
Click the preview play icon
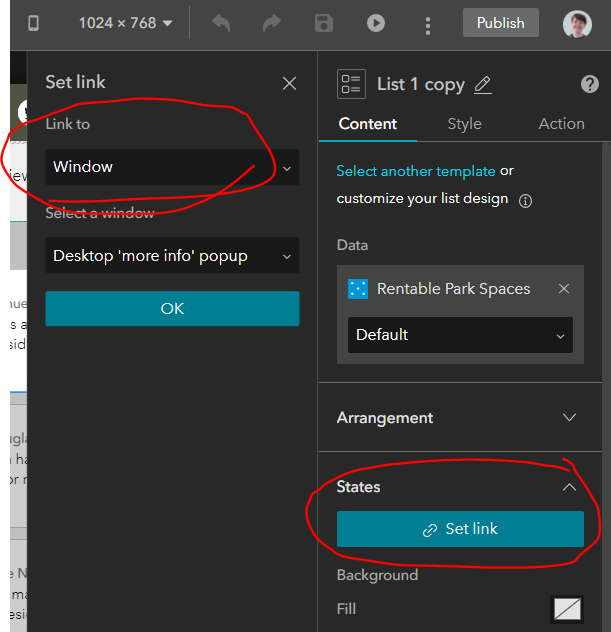375,23
